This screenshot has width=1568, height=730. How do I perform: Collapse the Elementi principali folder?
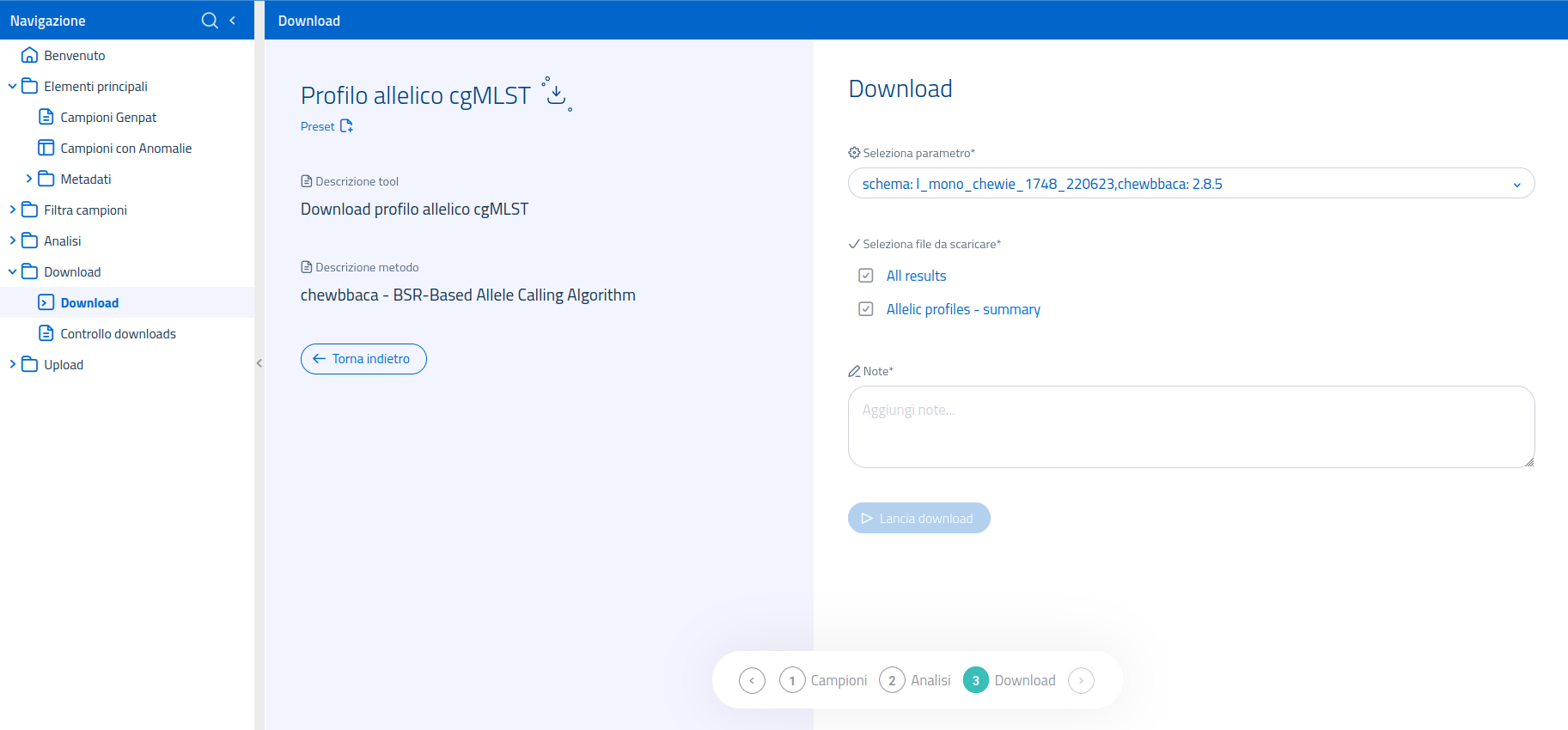click(x=13, y=87)
